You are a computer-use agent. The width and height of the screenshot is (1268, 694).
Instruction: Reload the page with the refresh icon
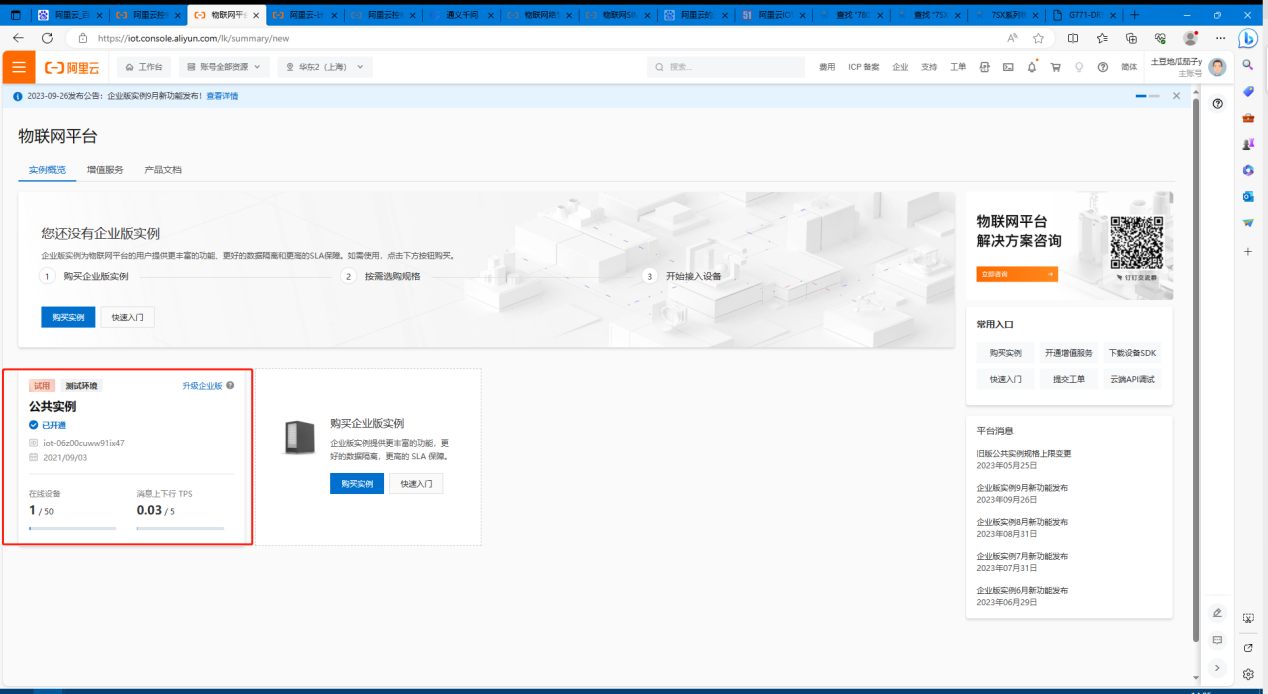tap(47, 38)
